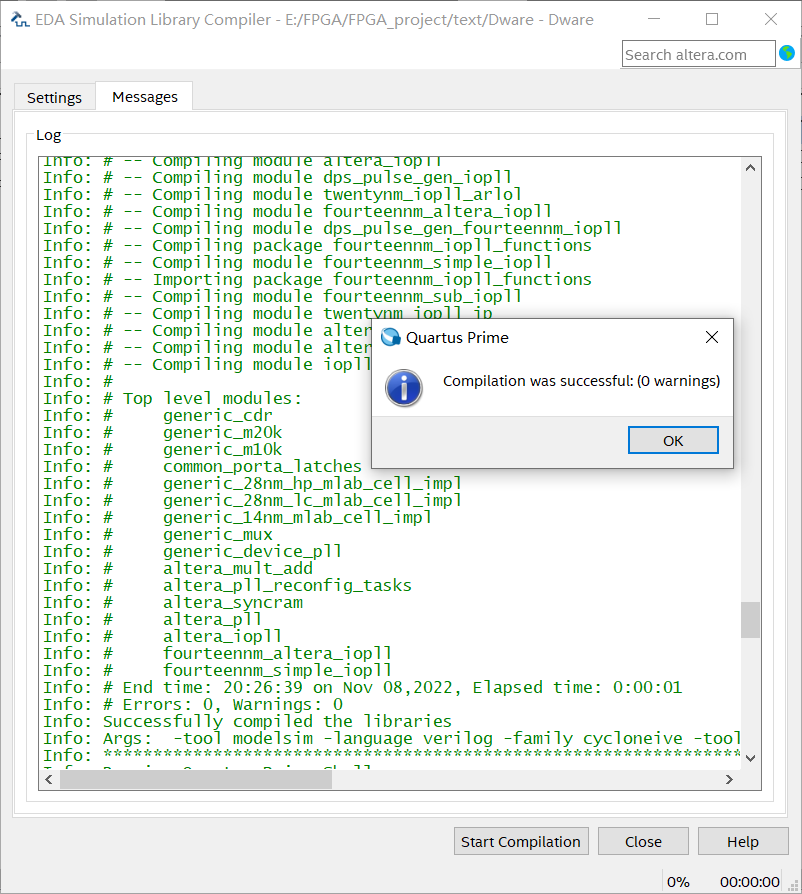Click the 'altera_pll_reconfig_tasks' log entry

click(287, 586)
